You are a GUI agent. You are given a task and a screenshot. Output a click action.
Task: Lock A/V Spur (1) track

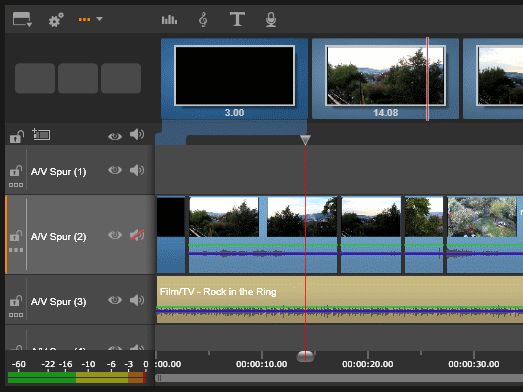16,171
